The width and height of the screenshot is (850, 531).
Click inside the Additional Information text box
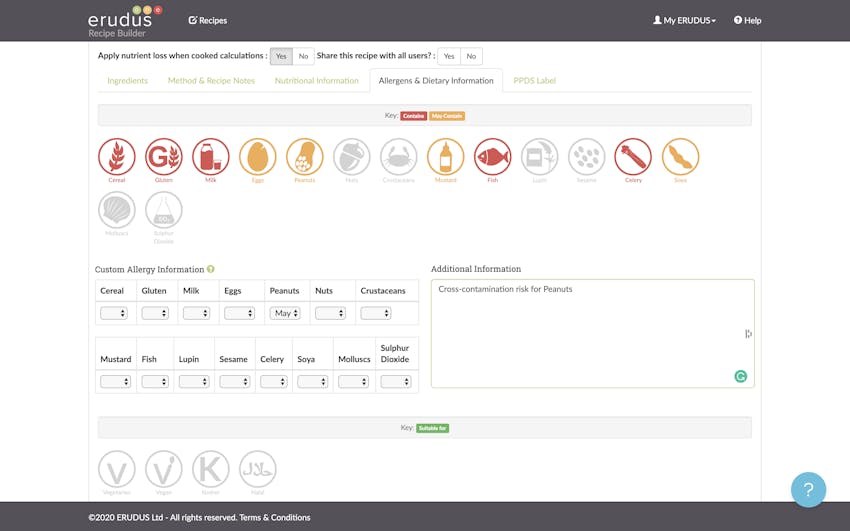pyautogui.click(x=593, y=333)
